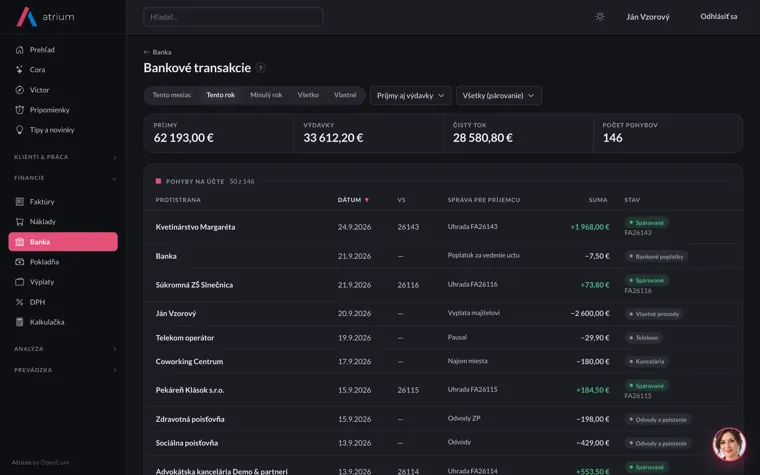The image size is (760, 475).
Task: Open Victor compass icon in sidebar
Action: [19, 90]
